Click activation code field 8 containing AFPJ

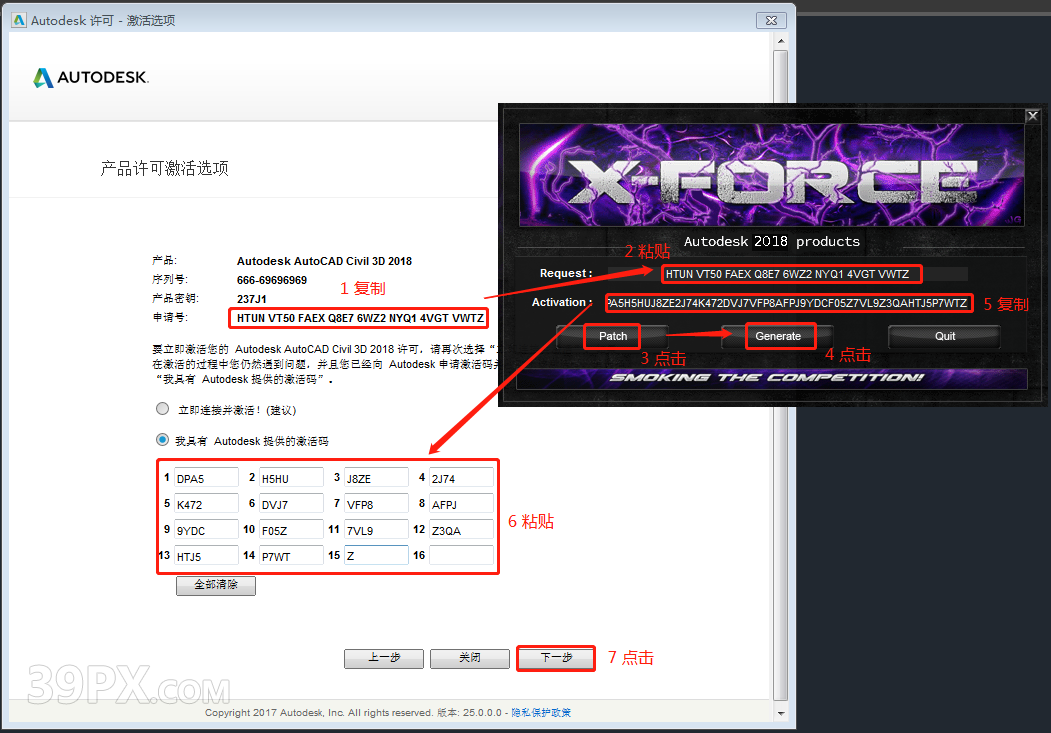point(461,504)
